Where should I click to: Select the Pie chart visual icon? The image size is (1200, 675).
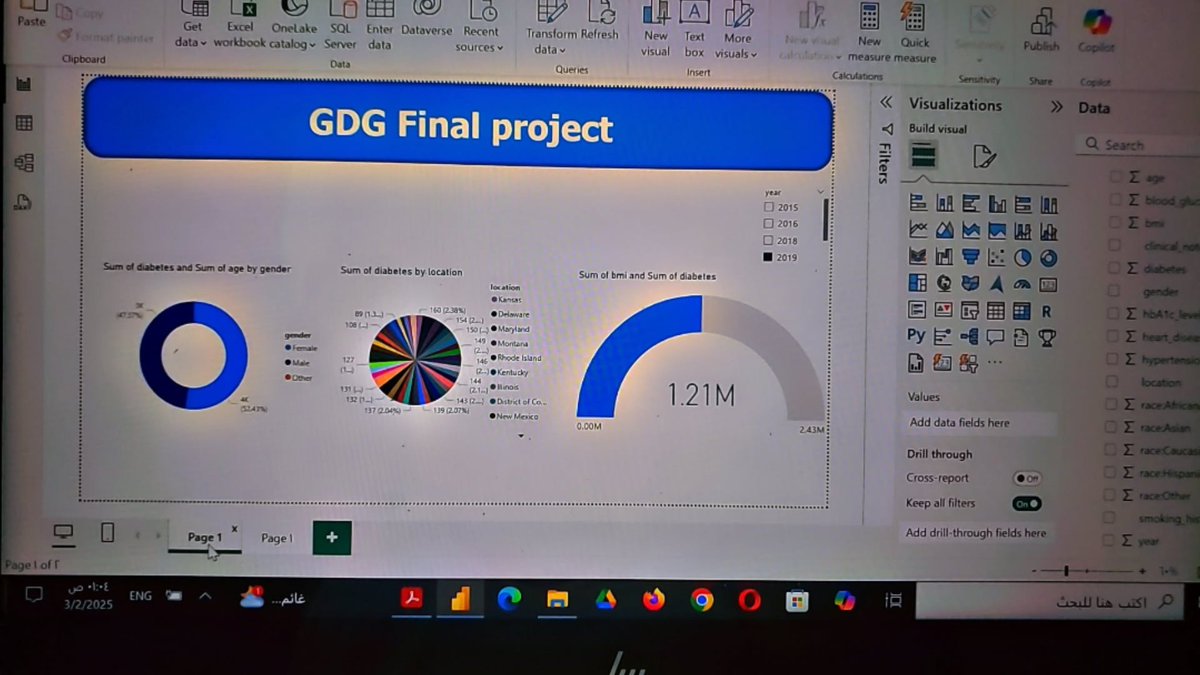coord(1023,257)
